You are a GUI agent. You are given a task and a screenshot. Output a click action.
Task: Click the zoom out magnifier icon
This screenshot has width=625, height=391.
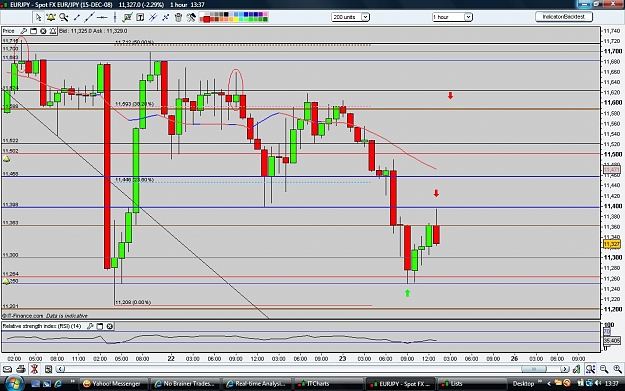pos(604,369)
